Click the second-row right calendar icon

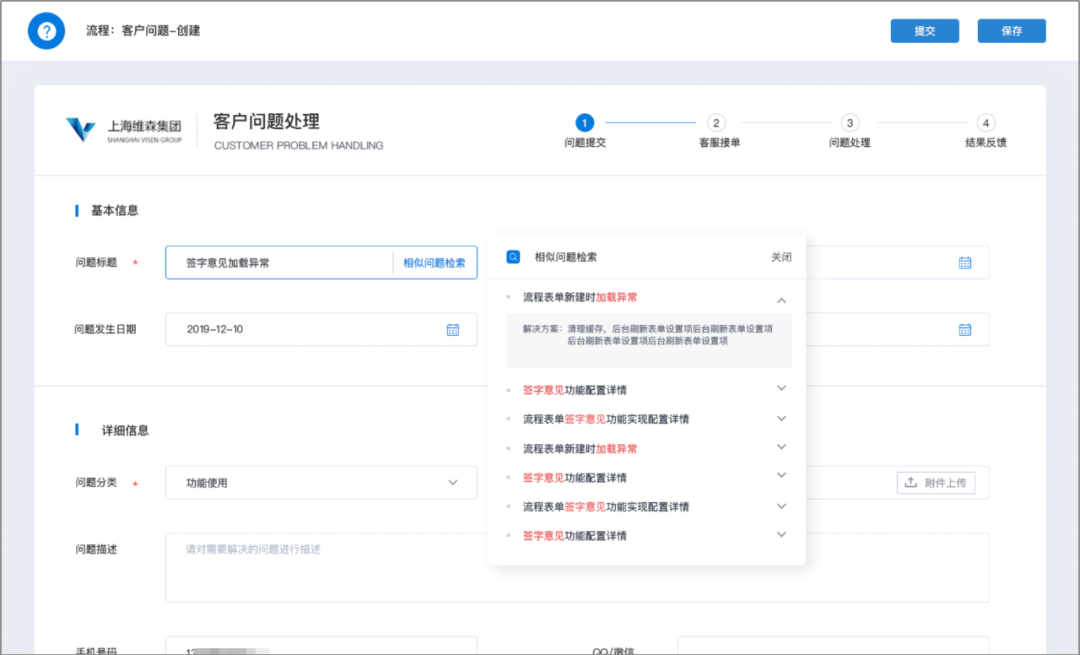click(x=965, y=329)
